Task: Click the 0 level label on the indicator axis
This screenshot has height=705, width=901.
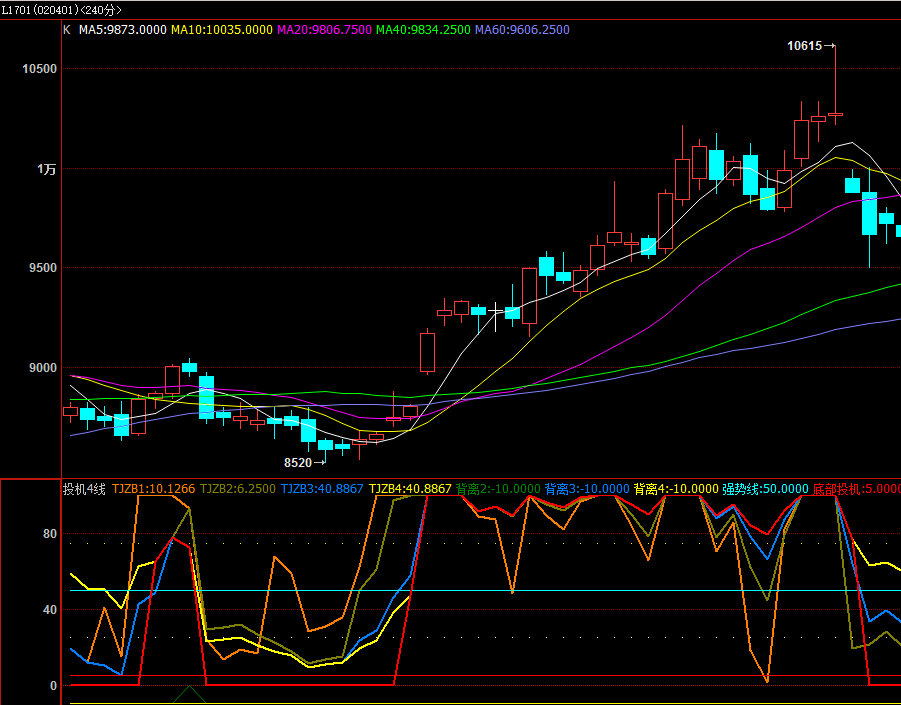Action: [x=53, y=685]
